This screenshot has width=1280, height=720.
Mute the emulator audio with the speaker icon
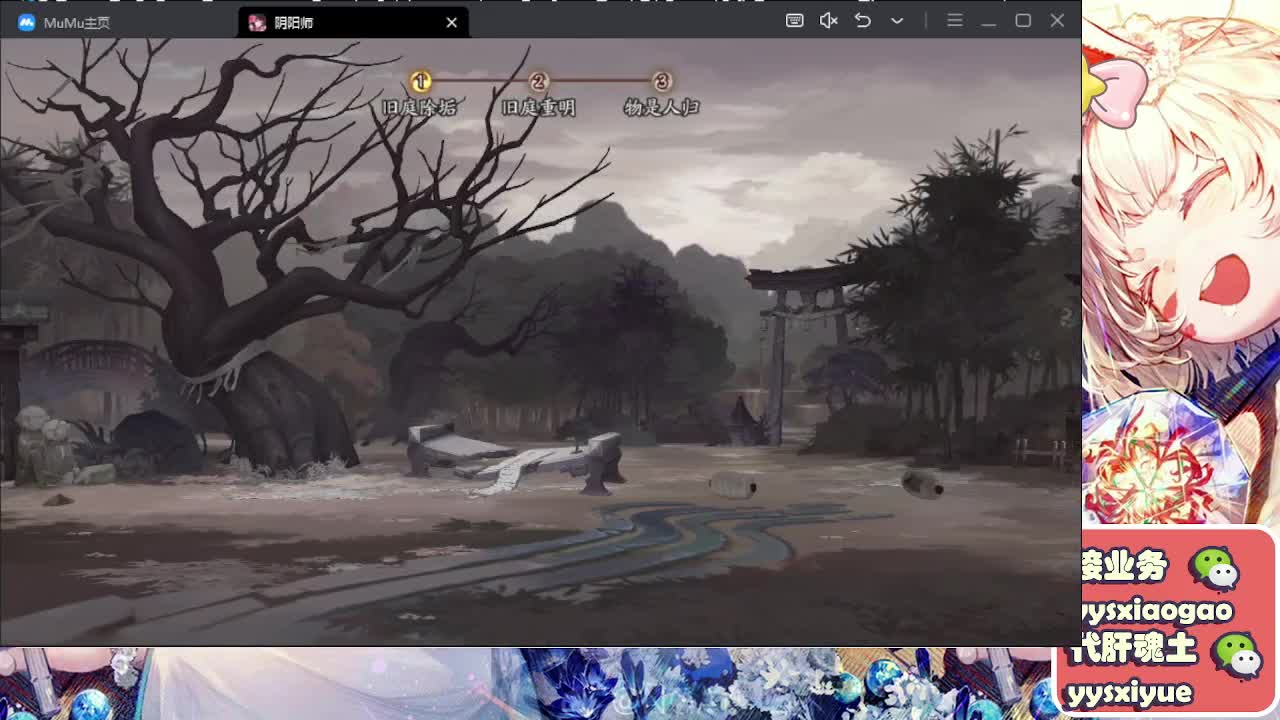[x=828, y=20]
